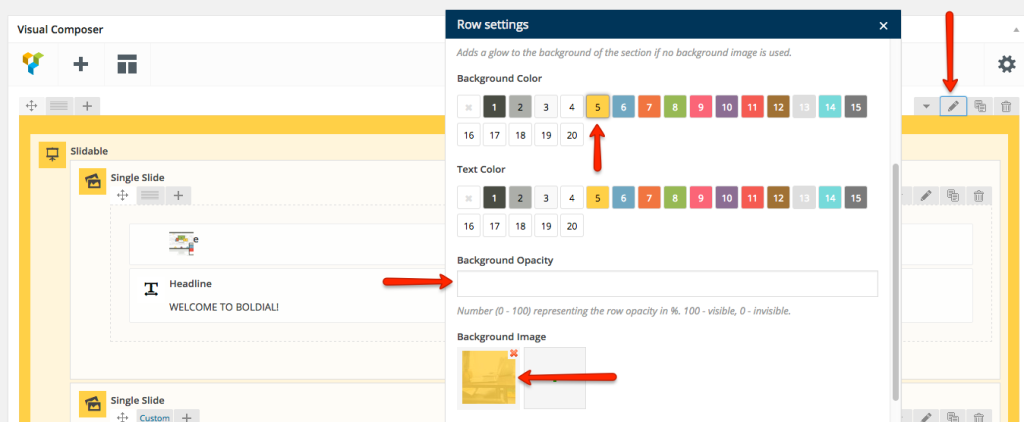Add a new element with toolbar plus icon
This screenshot has width=1024, height=422.
tap(80, 64)
